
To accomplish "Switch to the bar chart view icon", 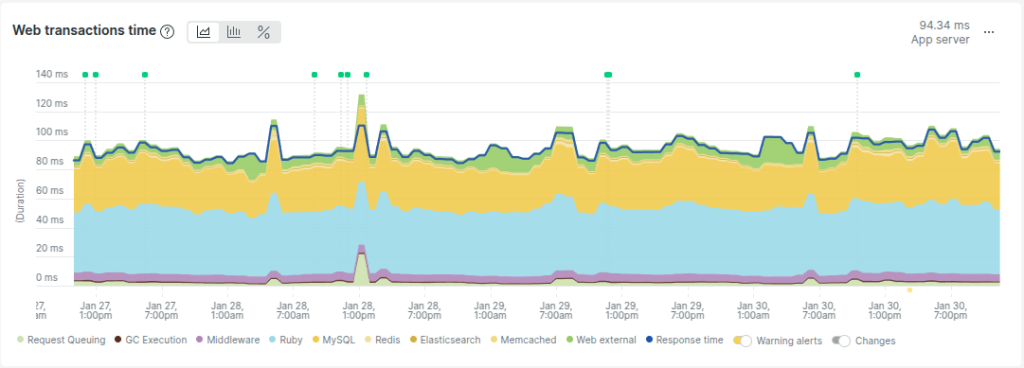I will (234, 32).
